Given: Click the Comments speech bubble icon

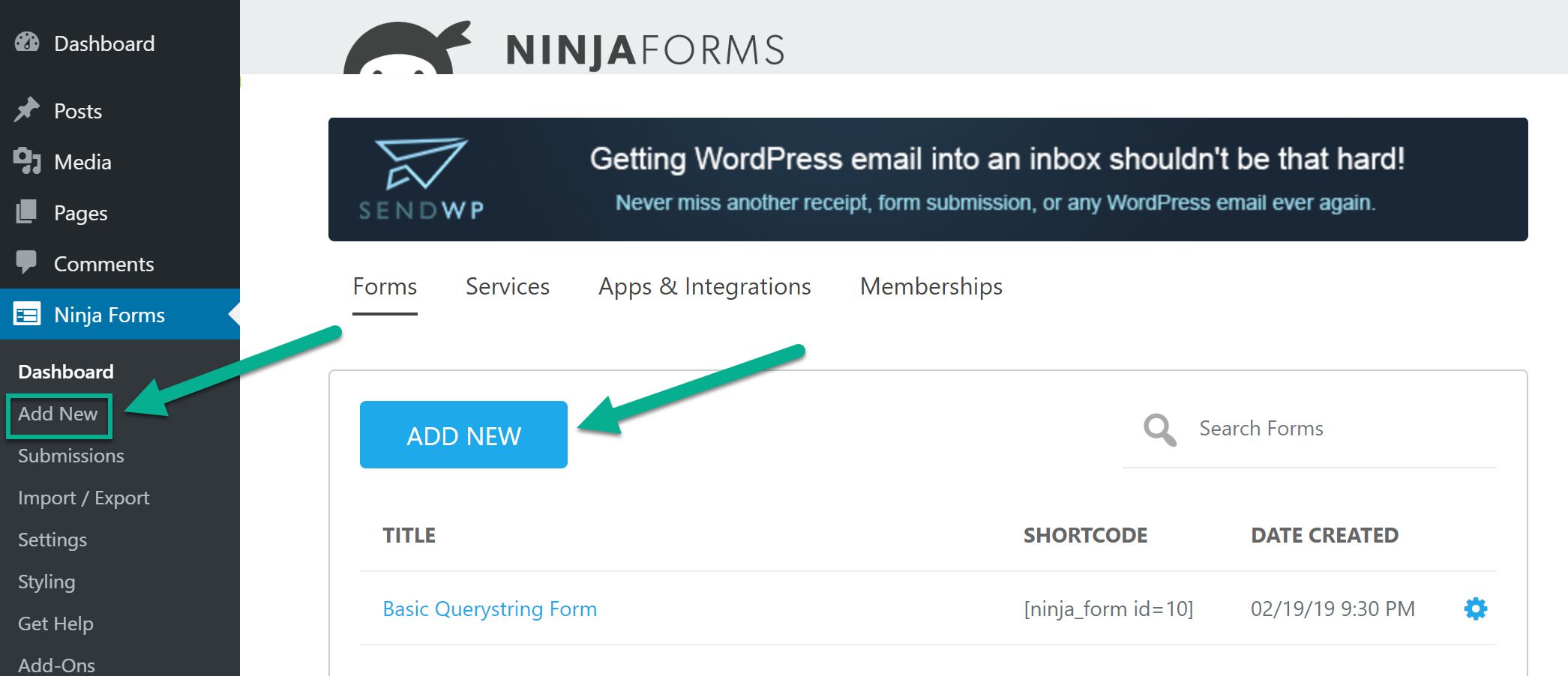Looking at the screenshot, I should (x=27, y=262).
